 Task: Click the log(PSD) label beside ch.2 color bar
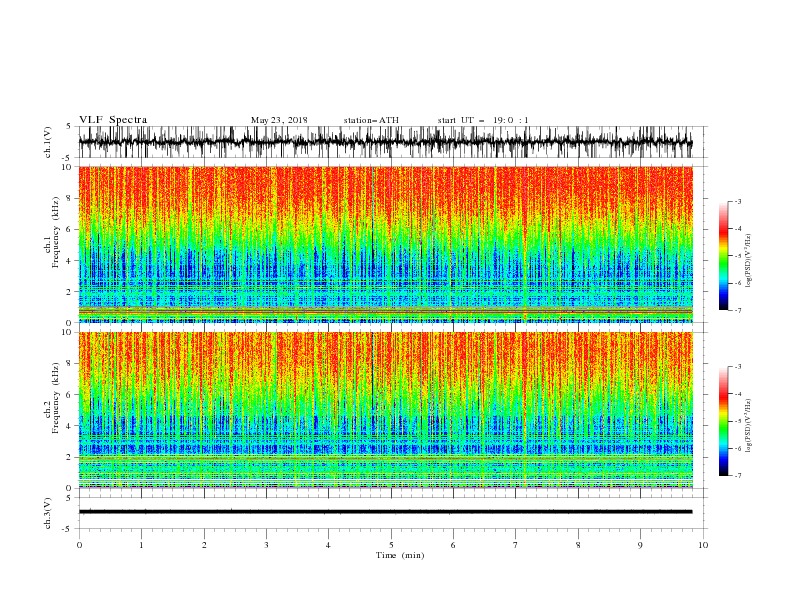coord(749,426)
